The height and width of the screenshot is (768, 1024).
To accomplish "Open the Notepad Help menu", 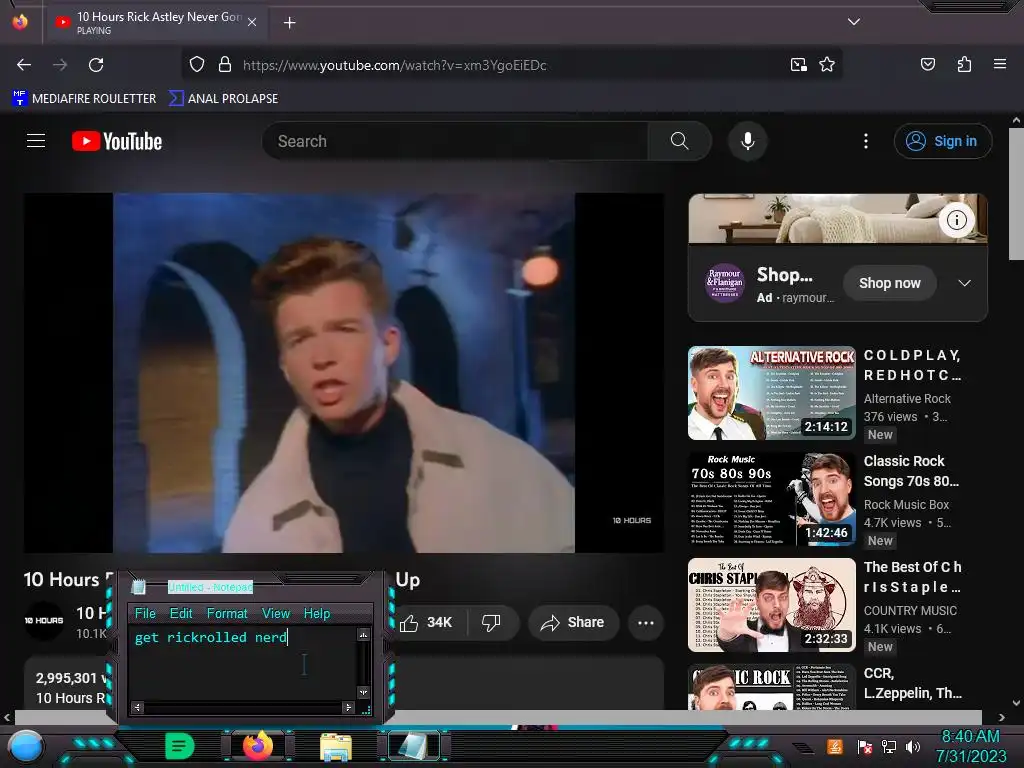I will point(317,613).
